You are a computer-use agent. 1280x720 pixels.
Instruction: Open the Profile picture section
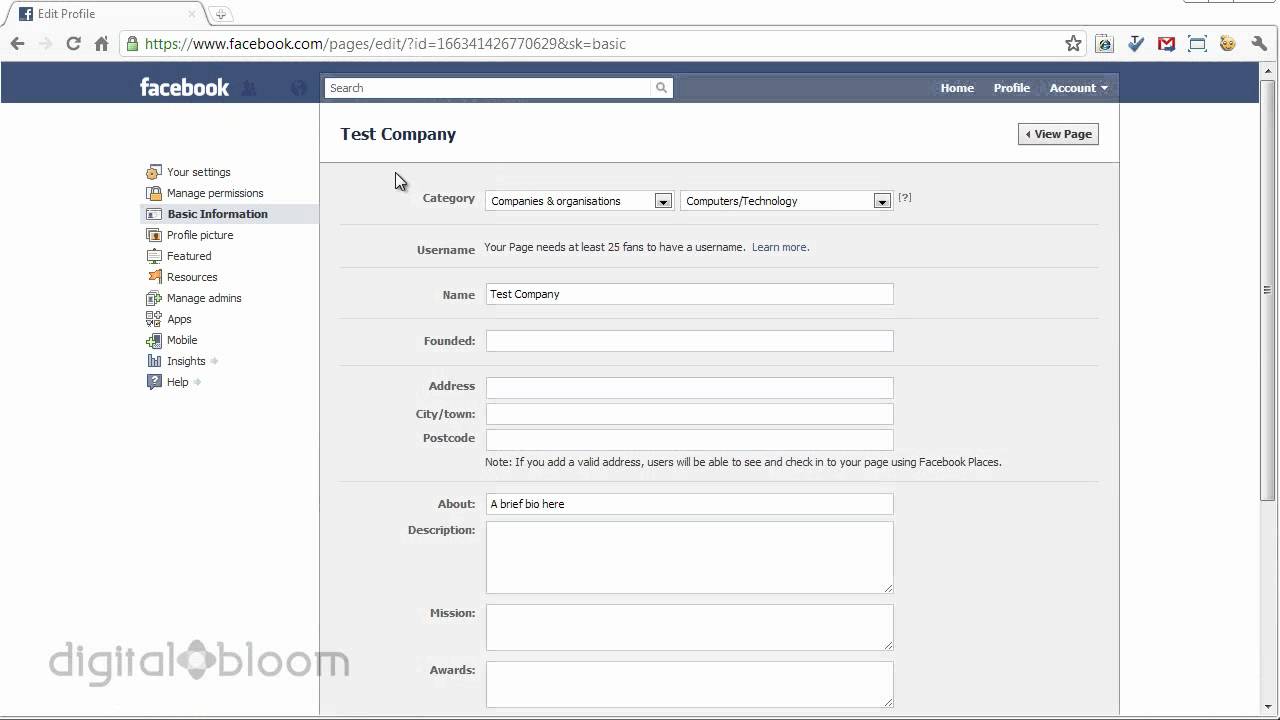point(200,235)
